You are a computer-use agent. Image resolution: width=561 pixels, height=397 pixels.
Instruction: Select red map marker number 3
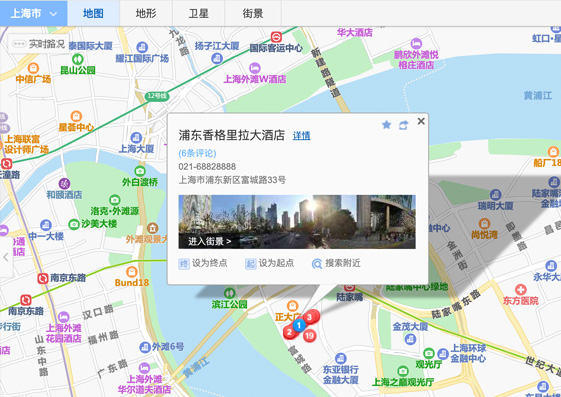[311, 317]
